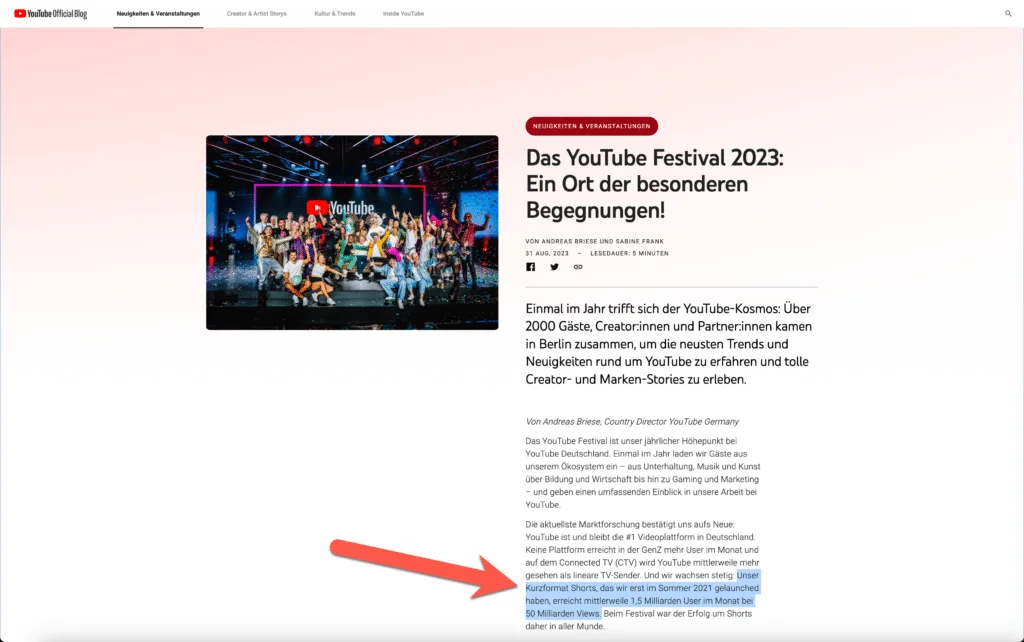Click the intro paragraph starting Einmal im Jahr

coord(669,344)
